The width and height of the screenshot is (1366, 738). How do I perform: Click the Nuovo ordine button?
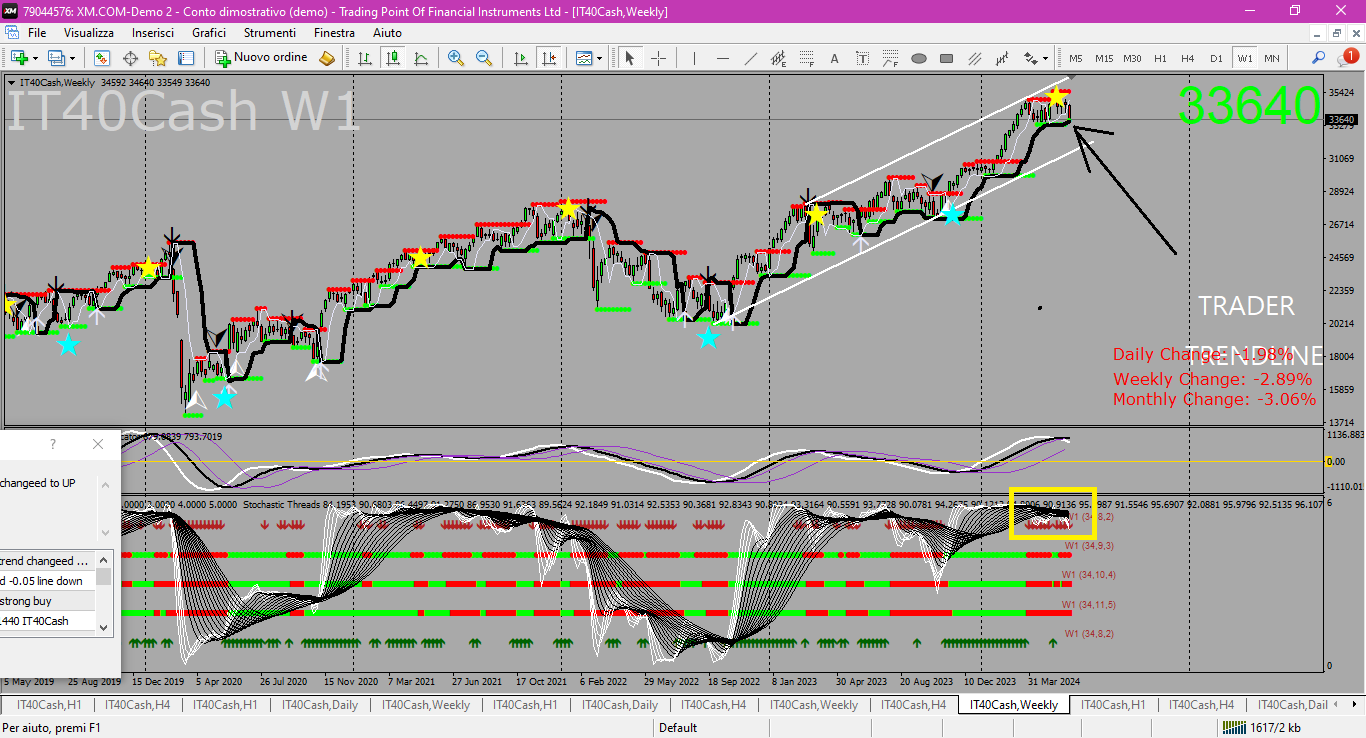click(x=262, y=58)
